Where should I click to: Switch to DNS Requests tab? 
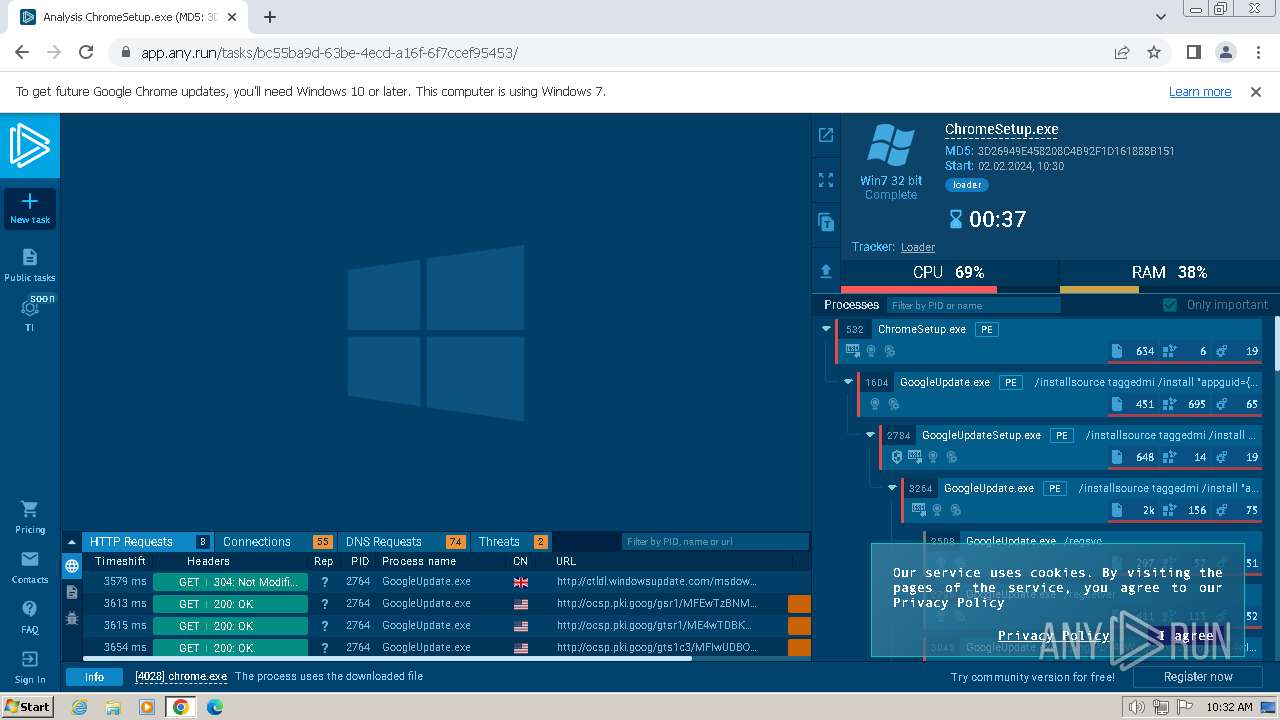coord(404,542)
